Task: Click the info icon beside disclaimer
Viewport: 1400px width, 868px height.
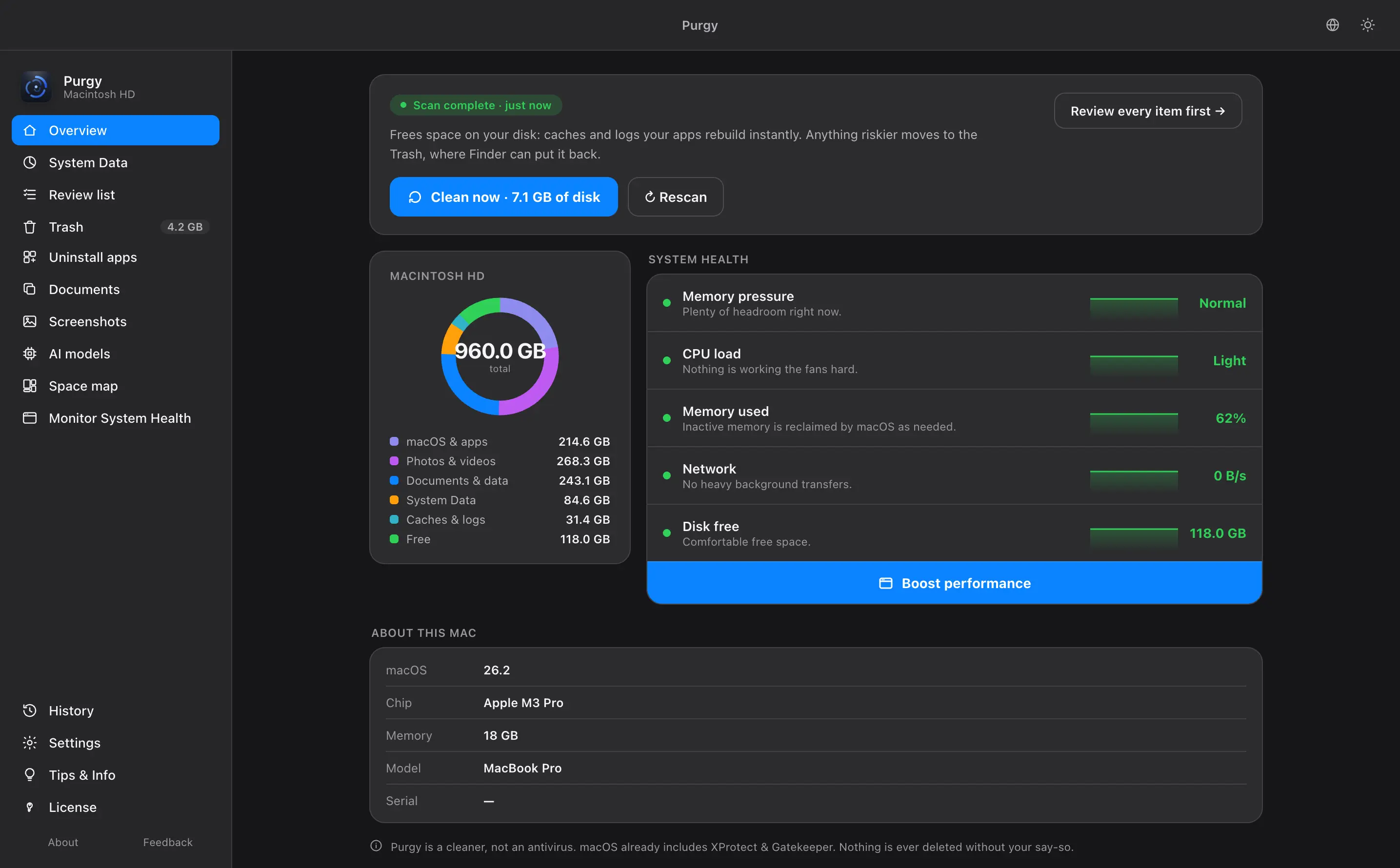Action: (x=376, y=846)
